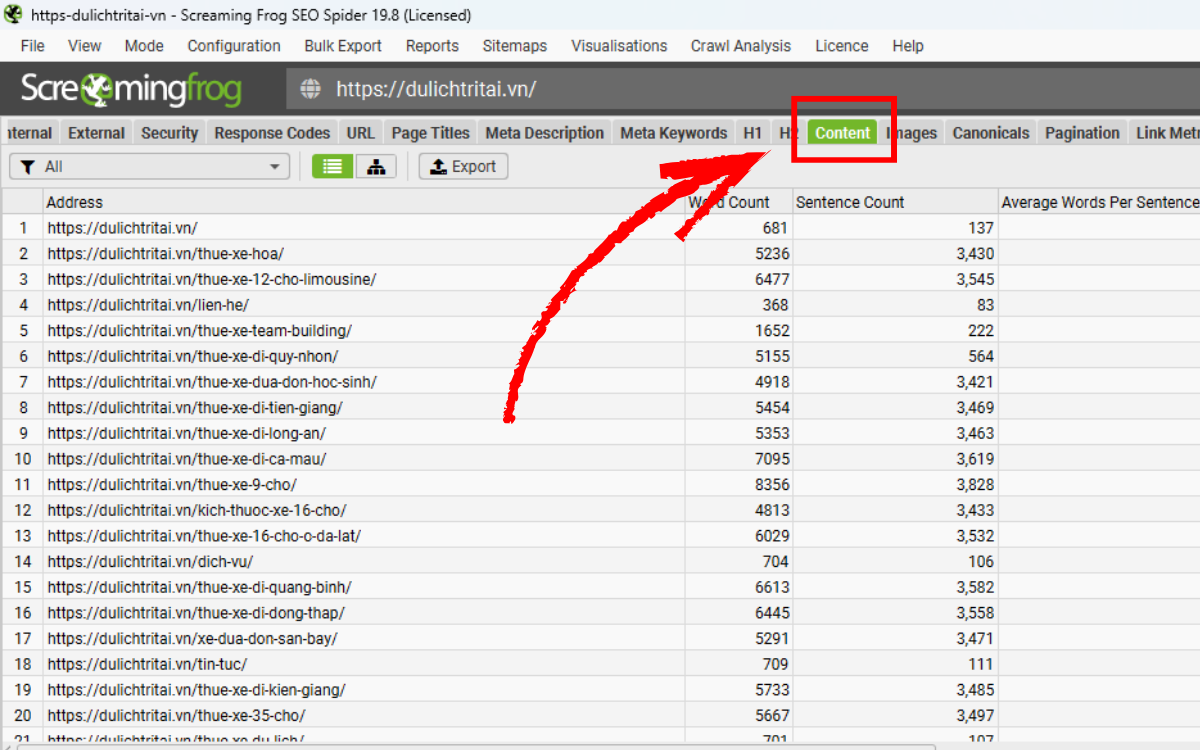This screenshot has height=750, width=1200.
Task: Switch to list view icon
Action: click(332, 167)
